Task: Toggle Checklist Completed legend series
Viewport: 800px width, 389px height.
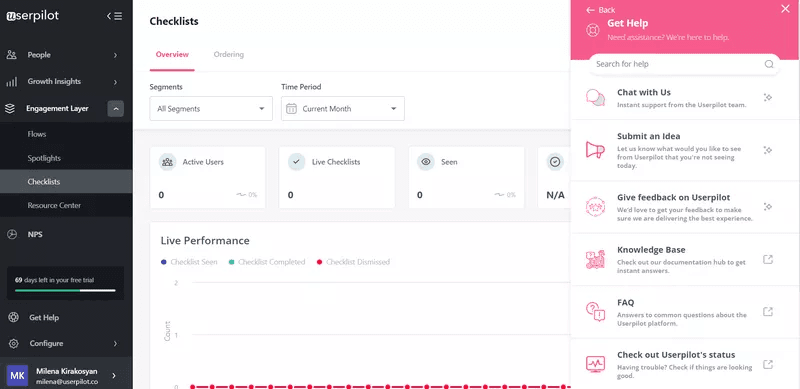Action: click(x=267, y=262)
